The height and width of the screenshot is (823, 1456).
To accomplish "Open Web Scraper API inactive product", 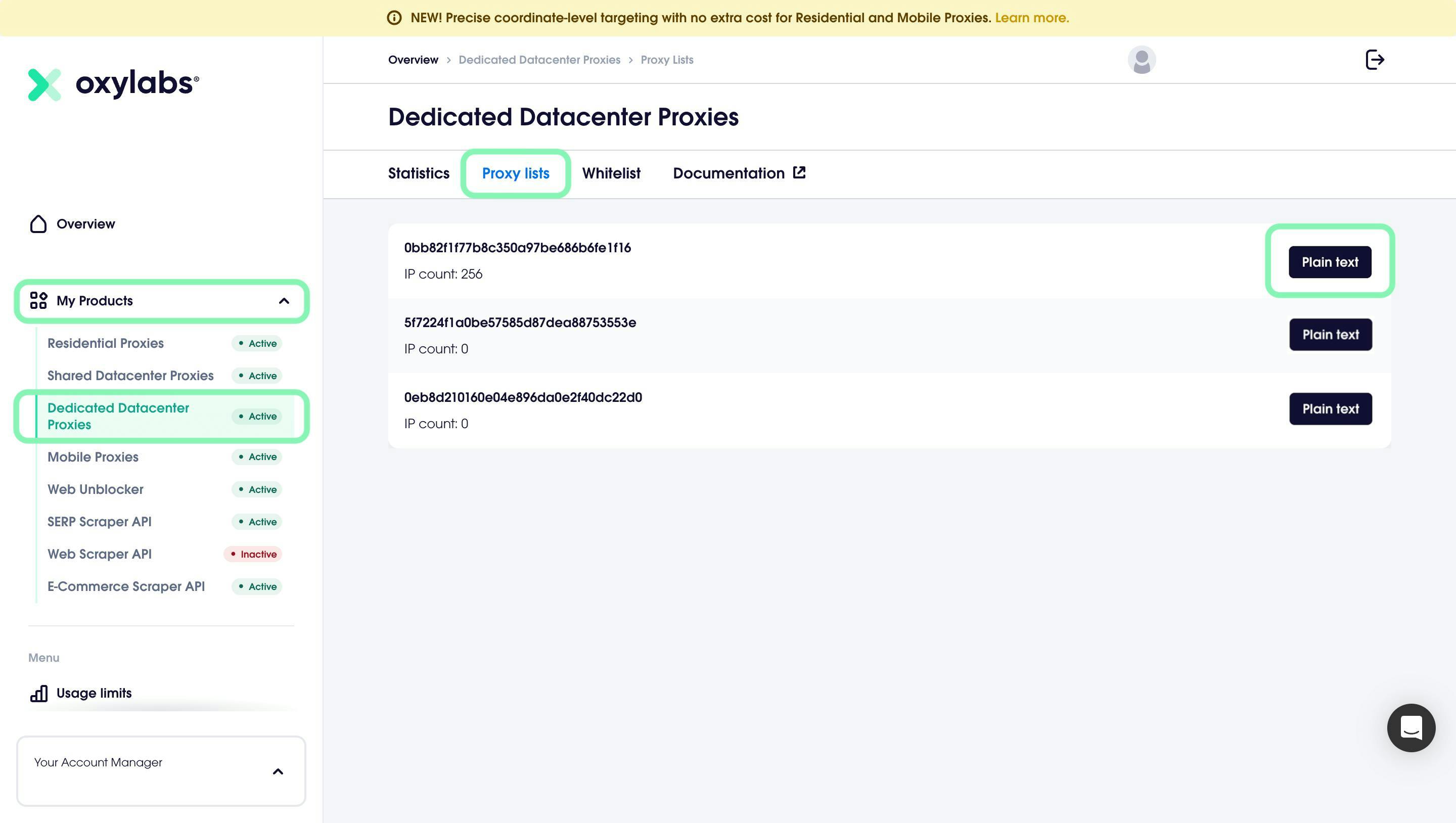I will coord(100,555).
